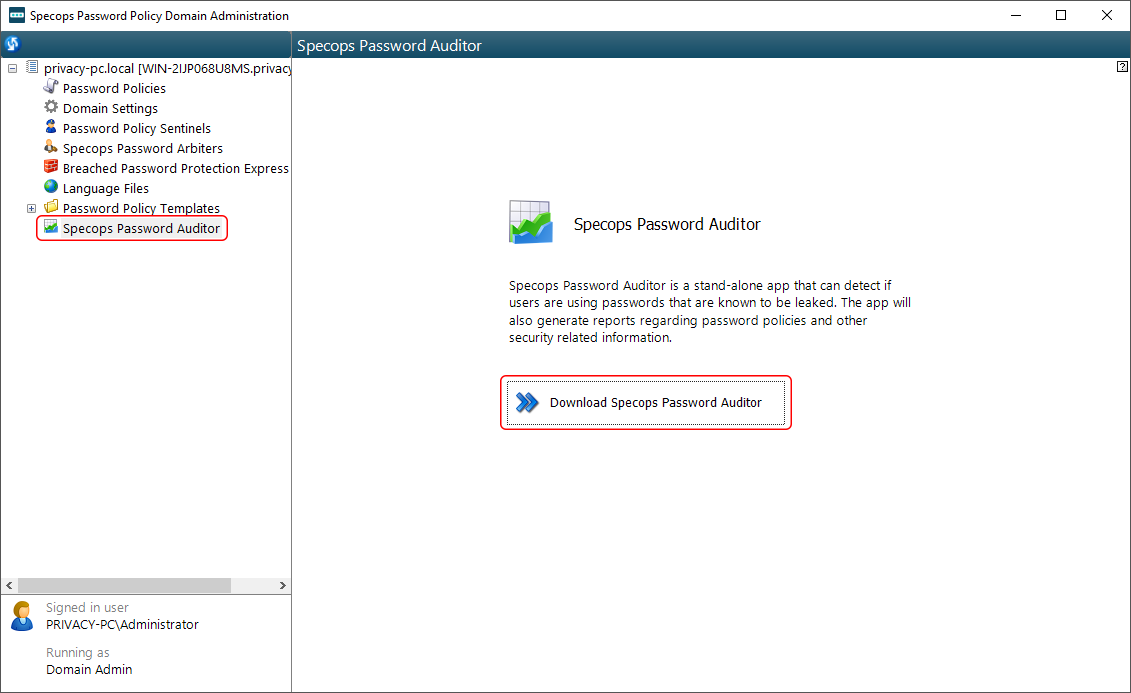Click the Signed in user label

click(87, 607)
